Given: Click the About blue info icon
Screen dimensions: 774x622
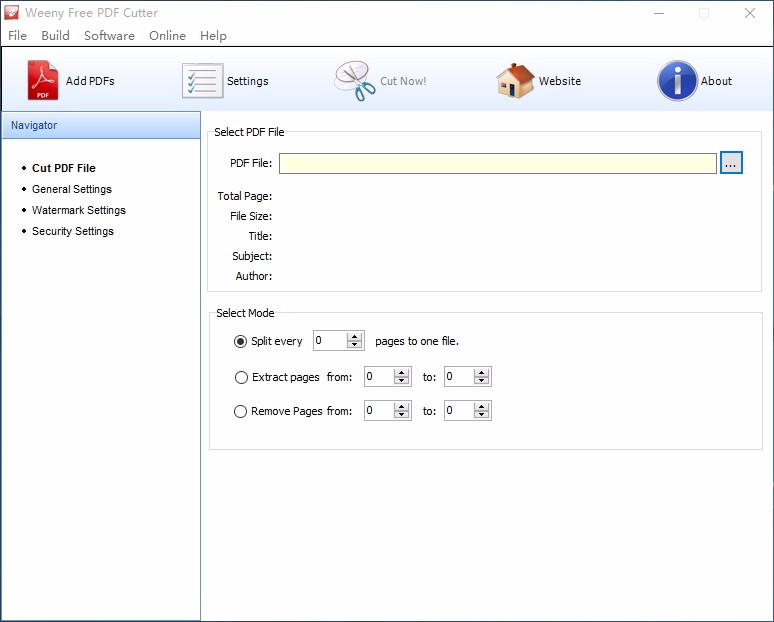Looking at the screenshot, I should (677, 80).
